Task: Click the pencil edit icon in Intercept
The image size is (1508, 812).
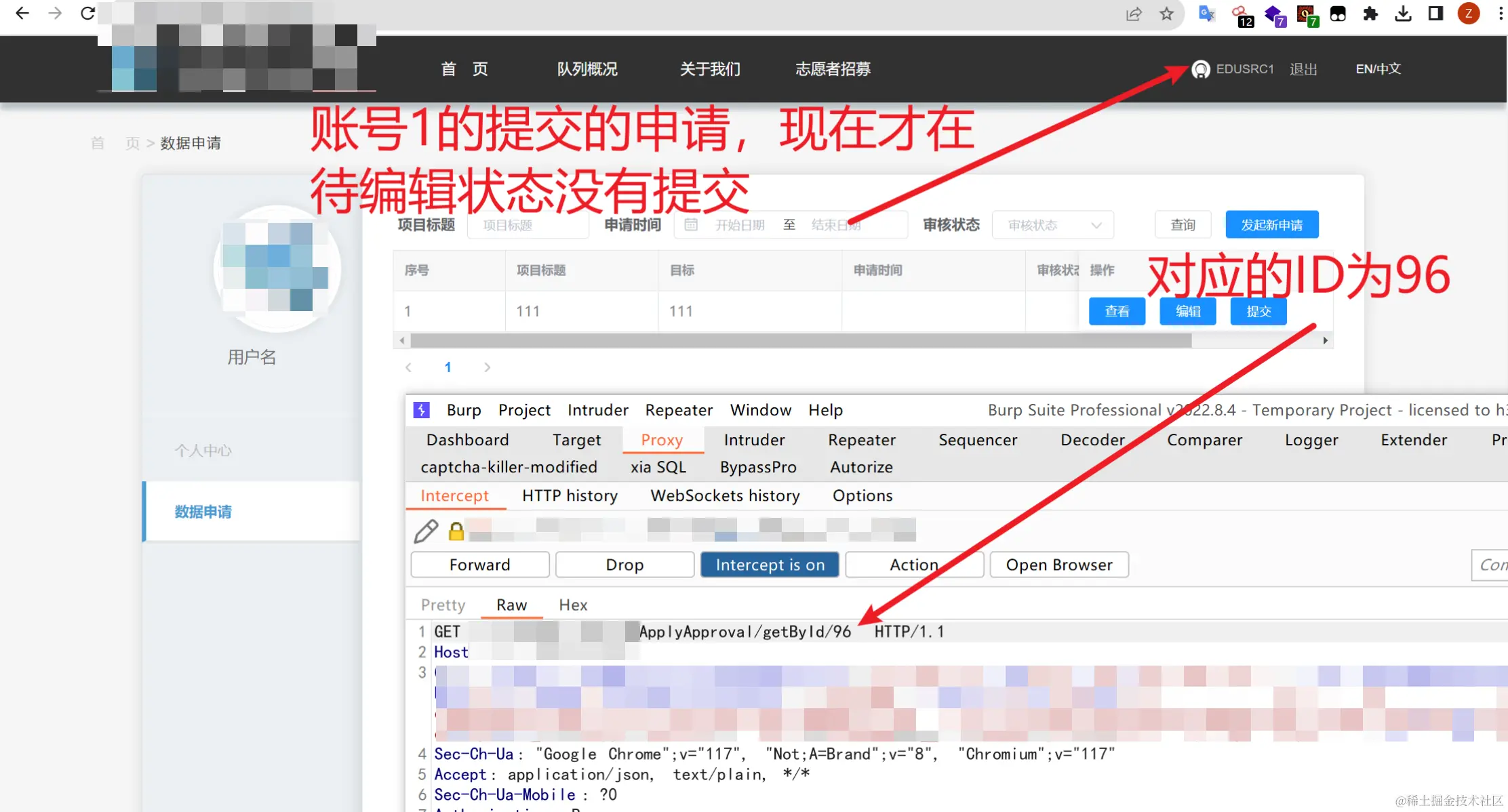Action: tap(426, 531)
